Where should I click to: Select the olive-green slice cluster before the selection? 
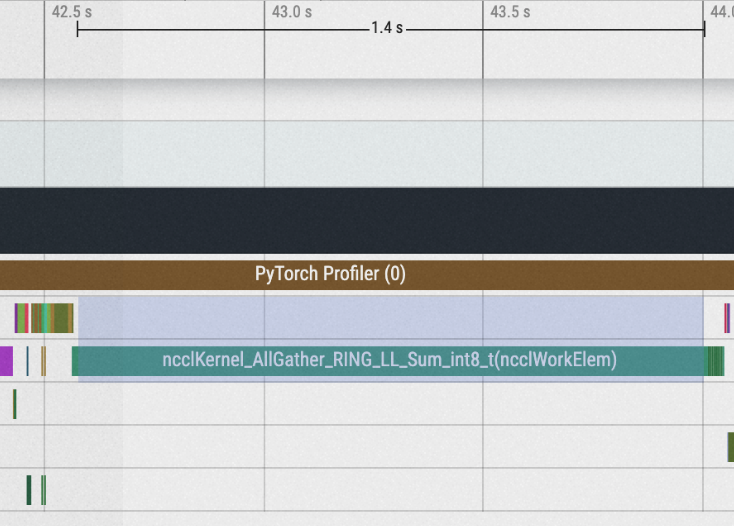point(52,318)
